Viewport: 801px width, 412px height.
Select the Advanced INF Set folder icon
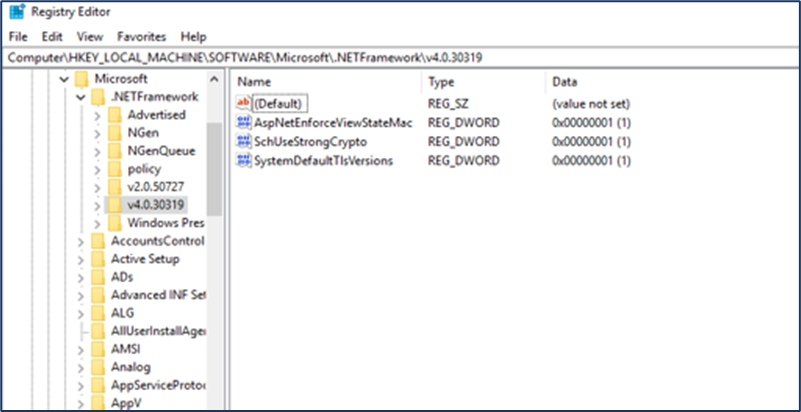[x=98, y=295]
